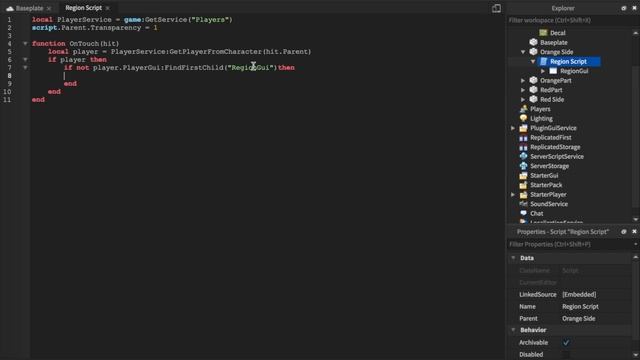Close the Properties panel
This screenshot has width=640, height=360.
635,231
